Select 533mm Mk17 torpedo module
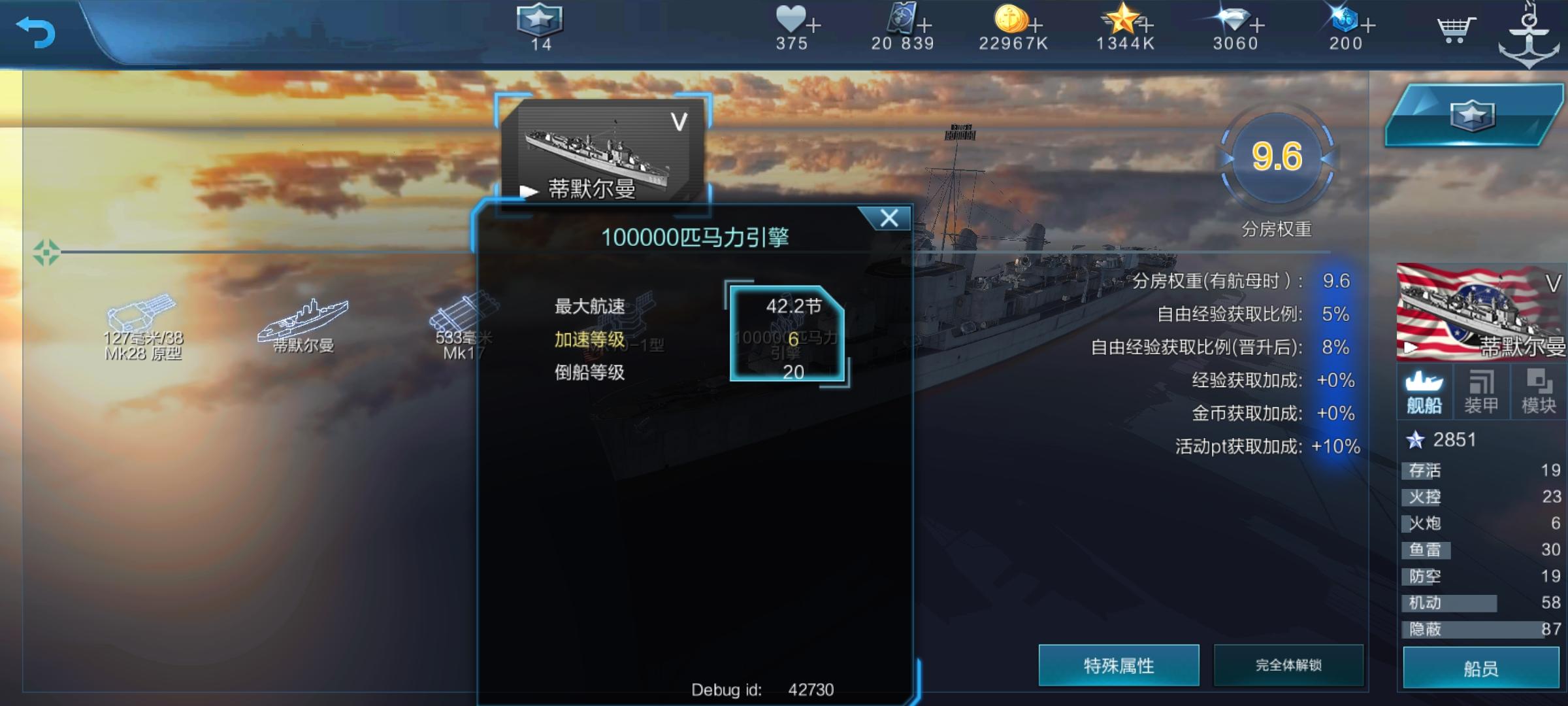 click(461, 327)
